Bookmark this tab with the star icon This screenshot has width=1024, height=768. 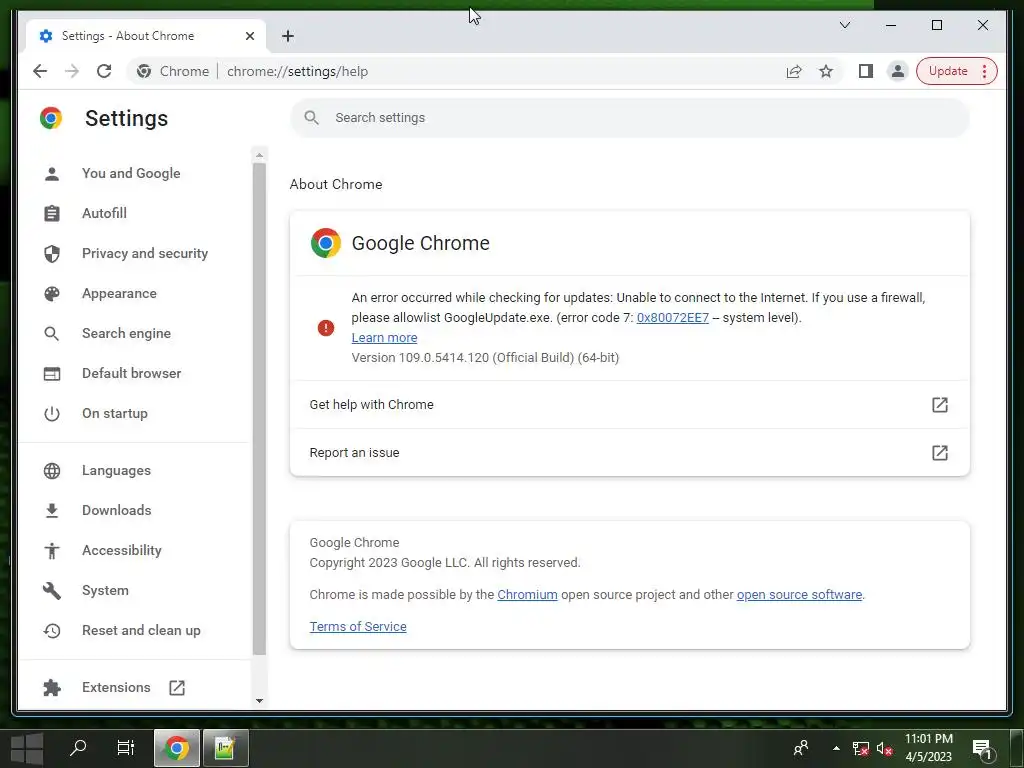(826, 71)
